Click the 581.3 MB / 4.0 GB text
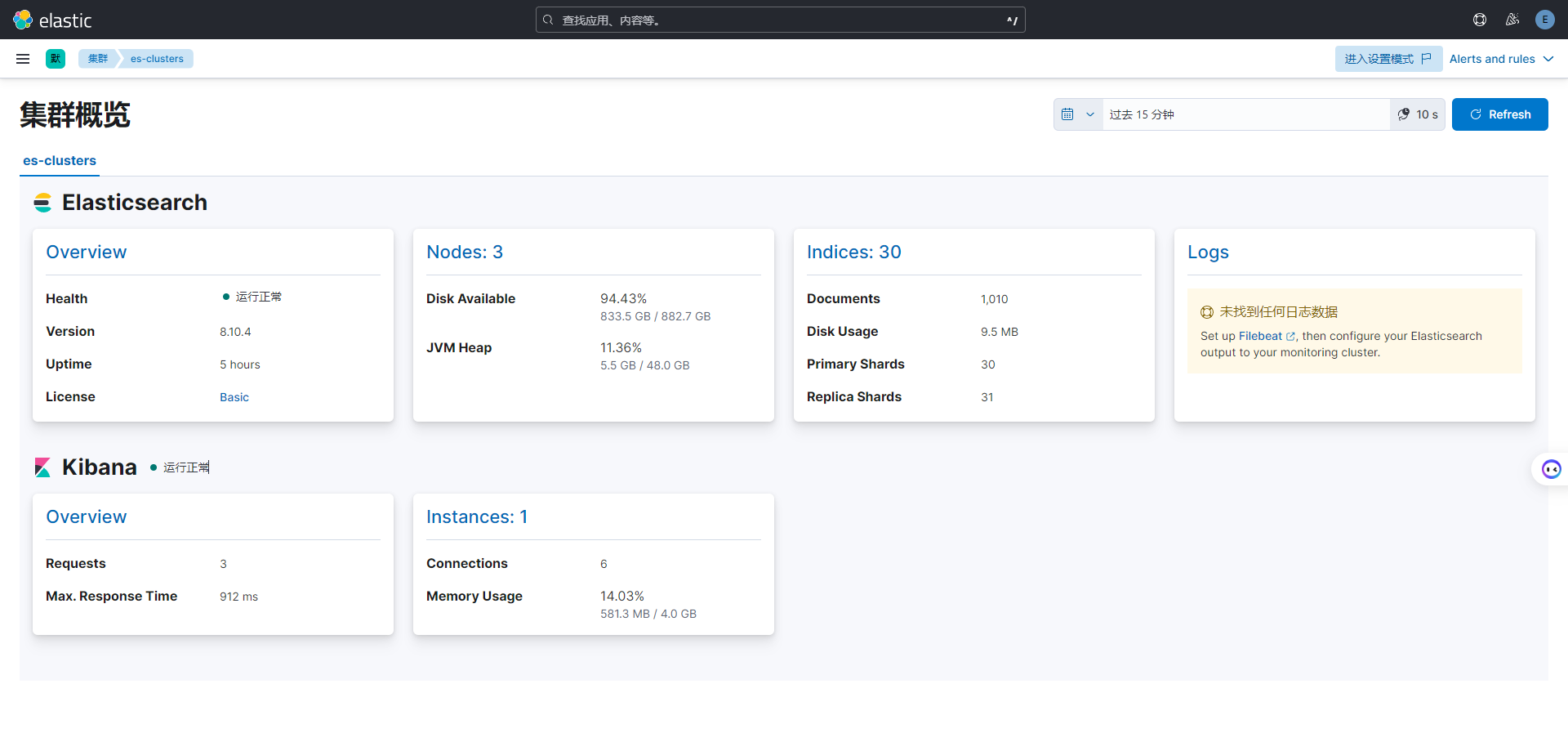 pos(648,614)
